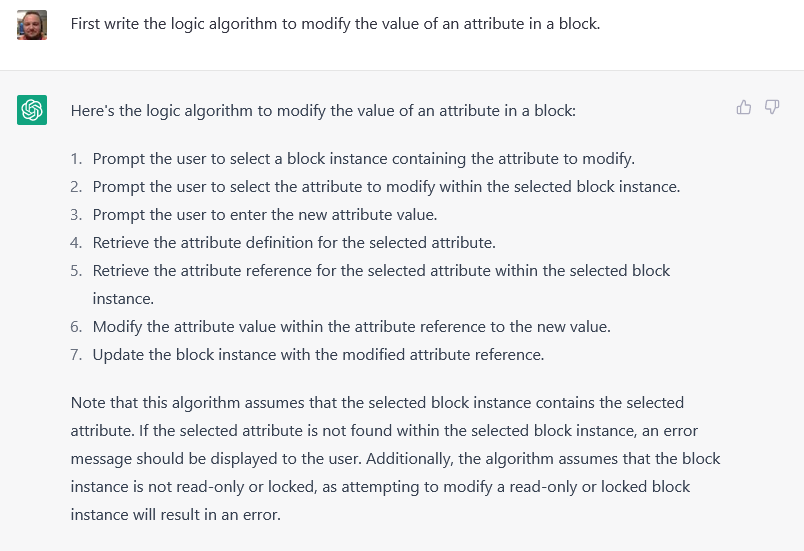The width and height of the screenshot is (804, 551).
Task: Select step 1 about selecting a block instance
Action: coord(364,159)
